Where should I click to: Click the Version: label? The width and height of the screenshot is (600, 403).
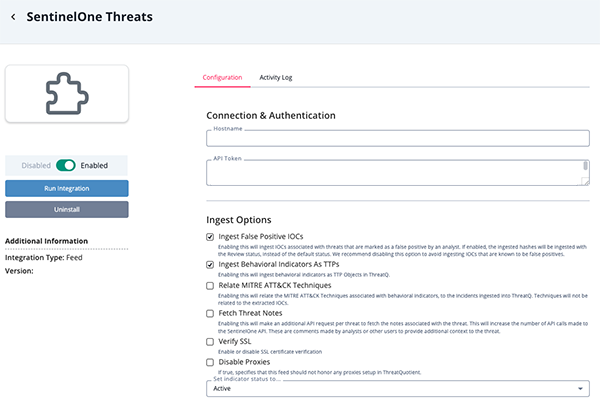tap(19, 271)
